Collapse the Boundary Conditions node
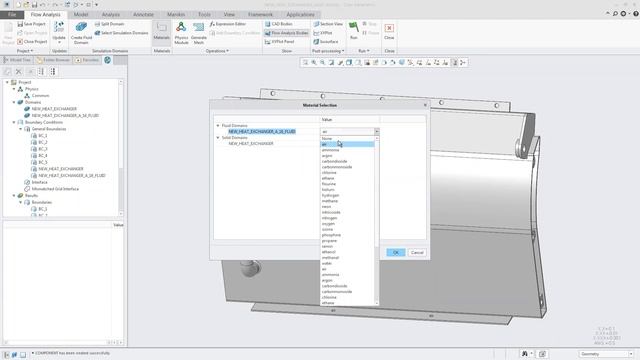The width and height of the screenshot is (640, 360). 14,122
